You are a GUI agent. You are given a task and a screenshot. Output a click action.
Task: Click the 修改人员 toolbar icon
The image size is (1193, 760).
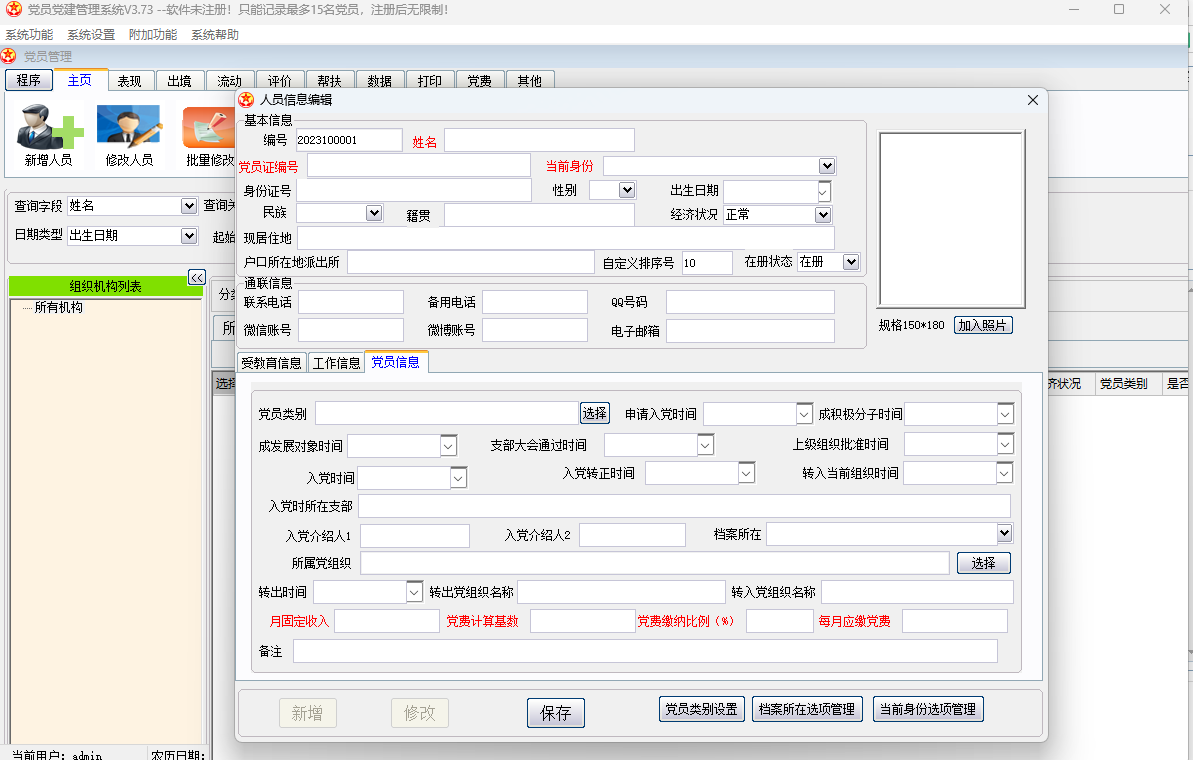click(129, 135)
